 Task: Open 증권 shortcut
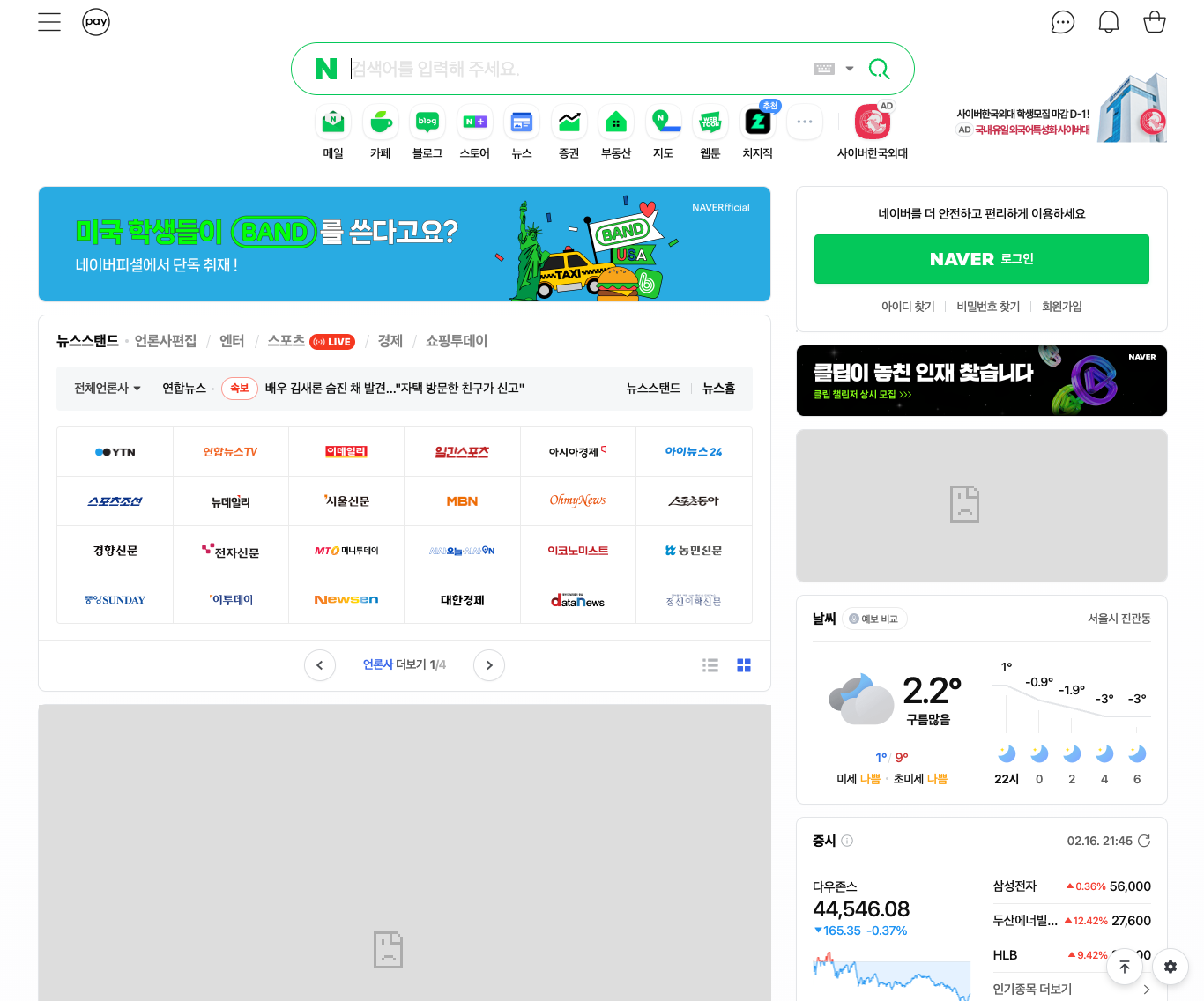569,133
